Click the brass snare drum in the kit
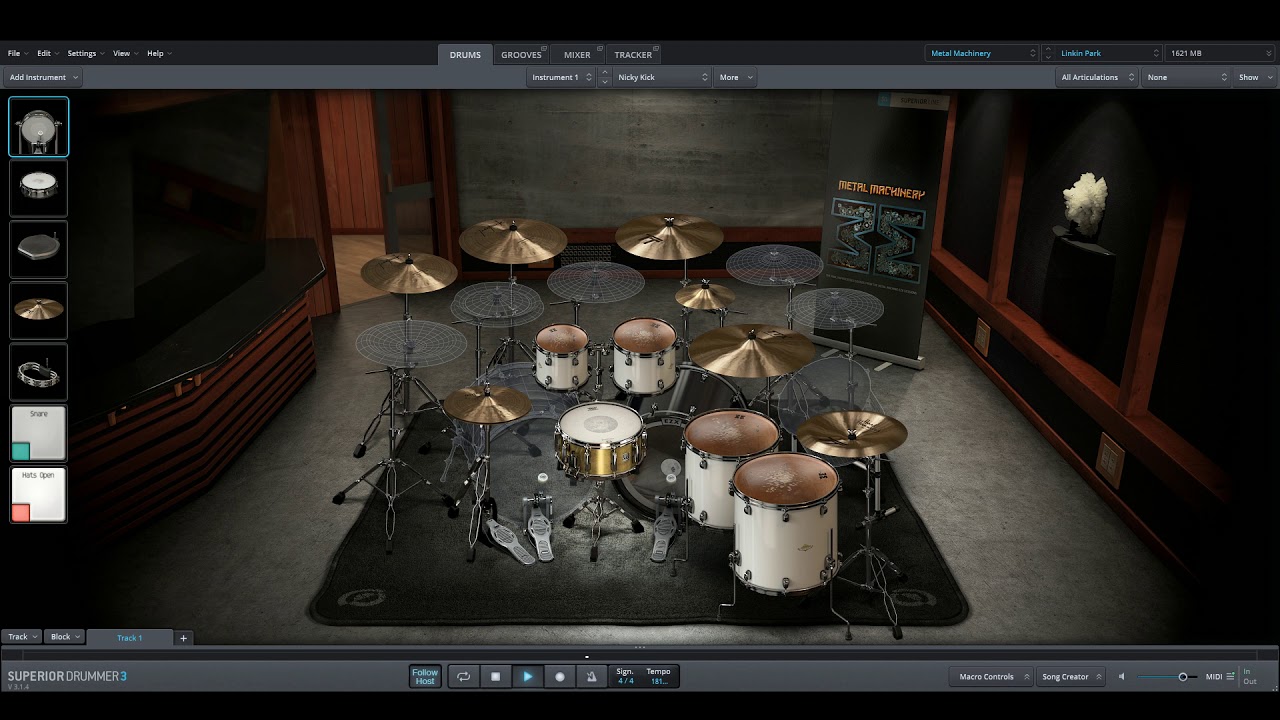The height and width of the screenshot is (720, 1280). click(600, 440)
